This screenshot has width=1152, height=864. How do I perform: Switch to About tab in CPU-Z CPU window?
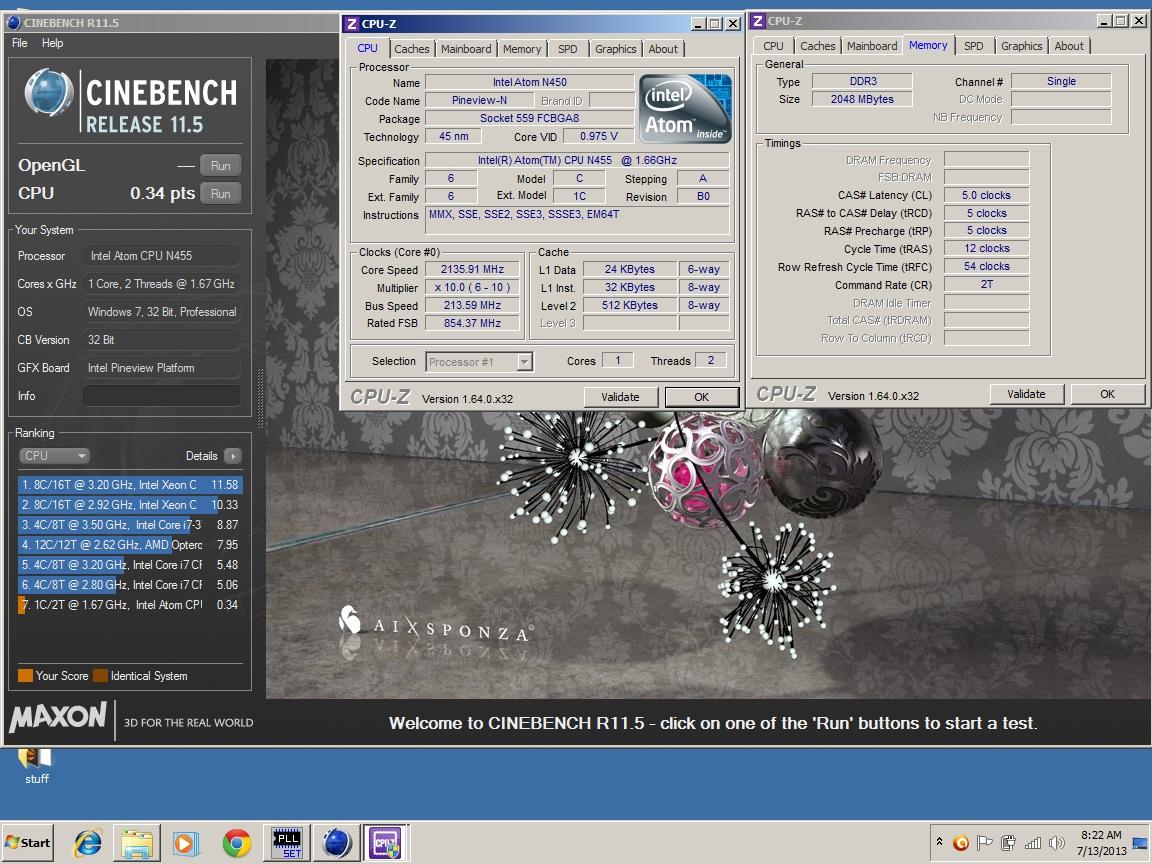pos(663,48)
